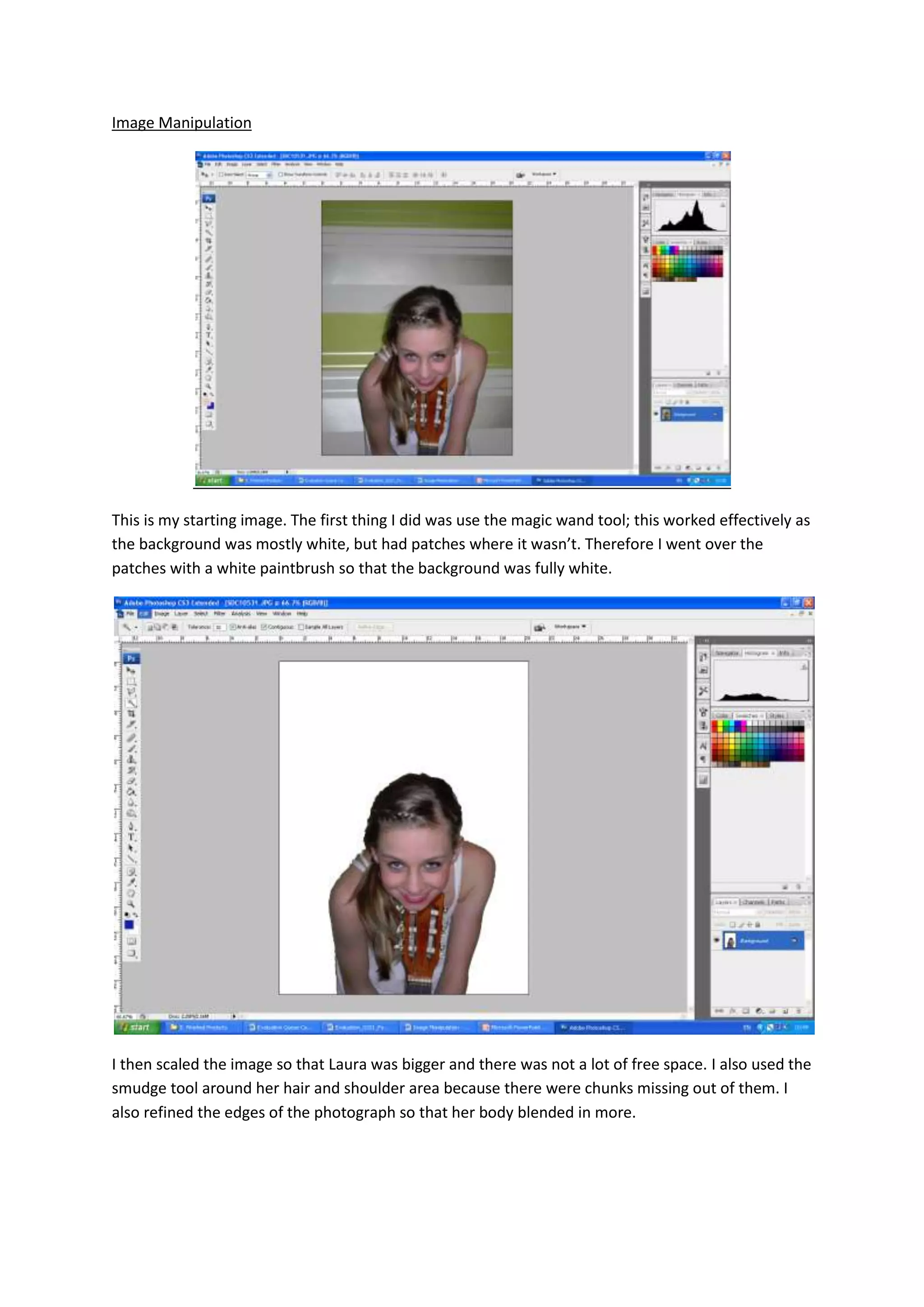Click create new layer icon in Layers panel

786,1011
